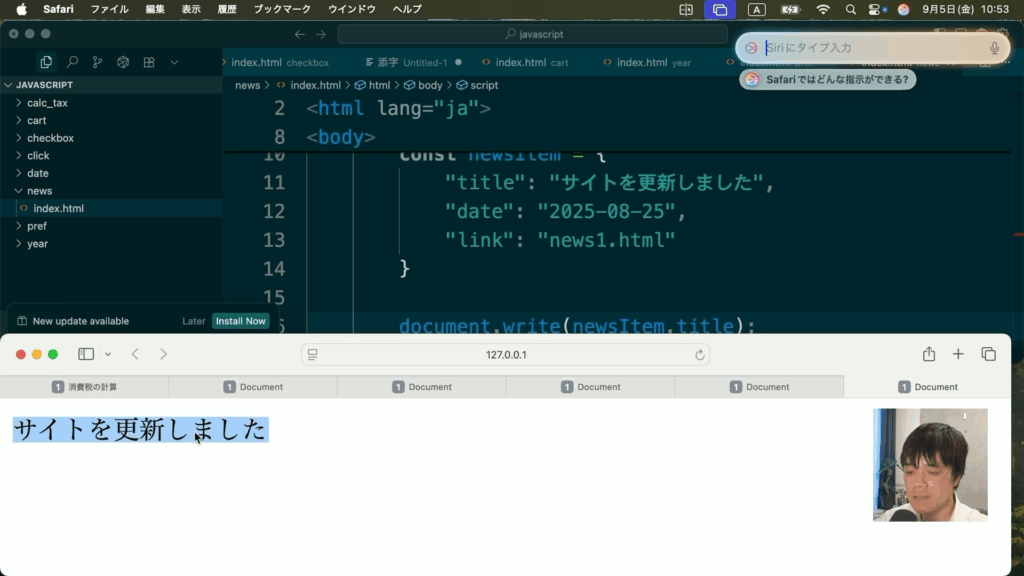Click the Install Now button

tap(241, 321)
